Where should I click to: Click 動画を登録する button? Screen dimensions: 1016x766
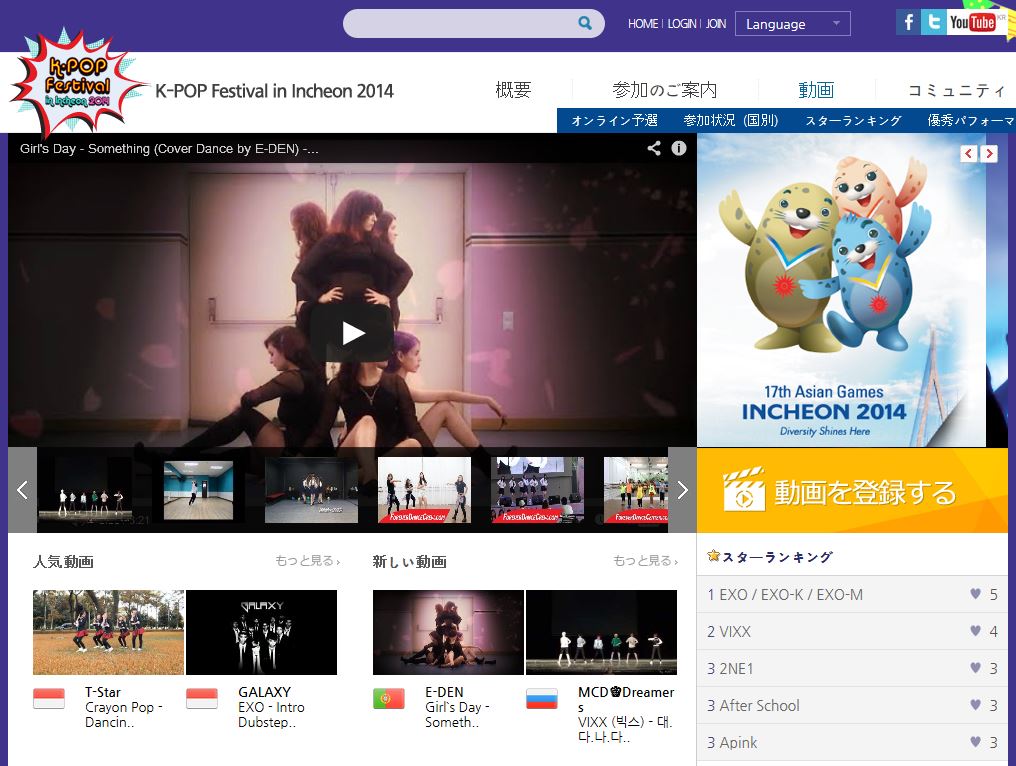pyautogui.click(x=852, y=491)
